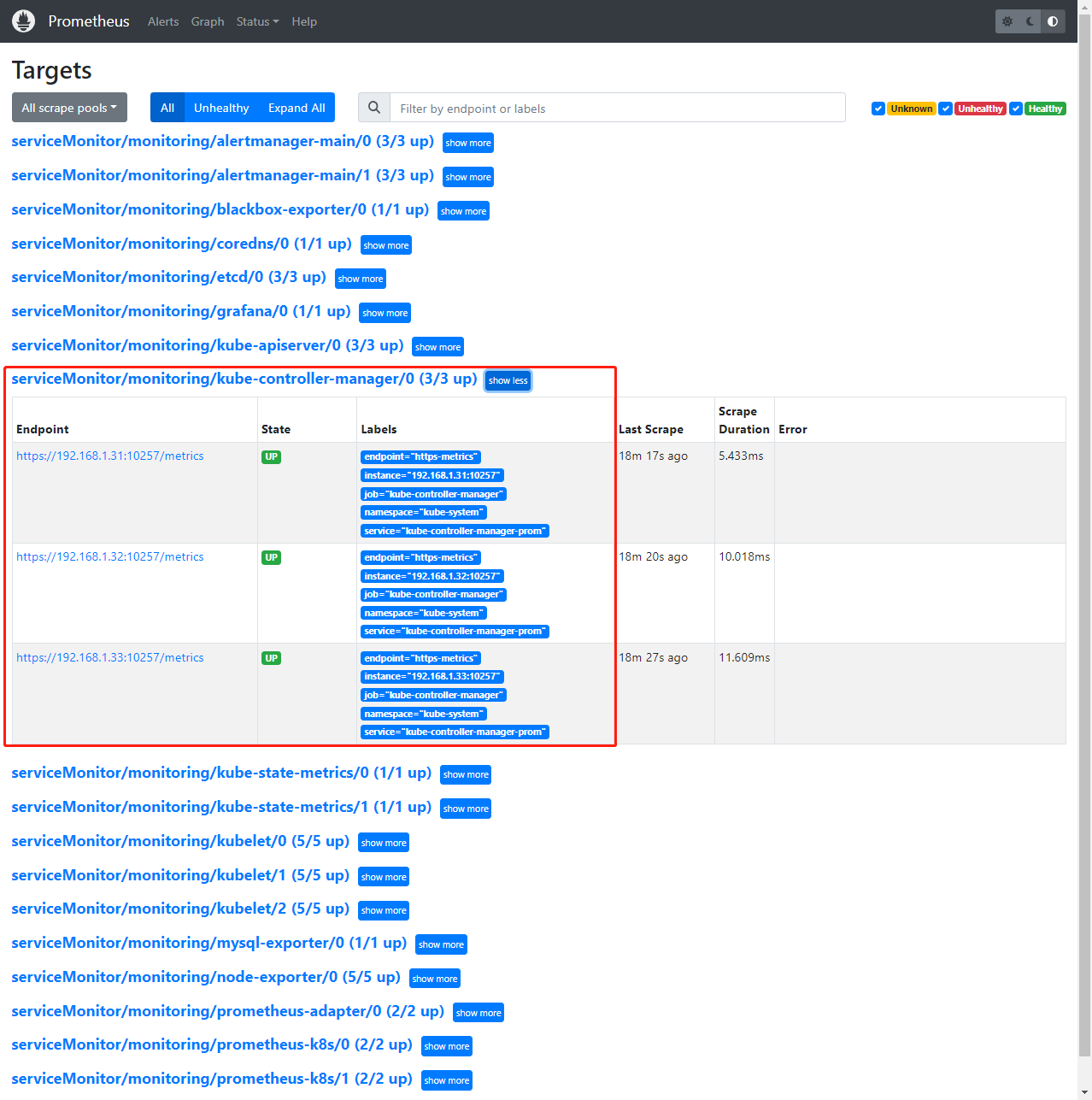Screen dimensions: 1092x1100
Task: Open serviceMonitor/monitoring/etcd/0 pool link
Action: pos(169,277)
